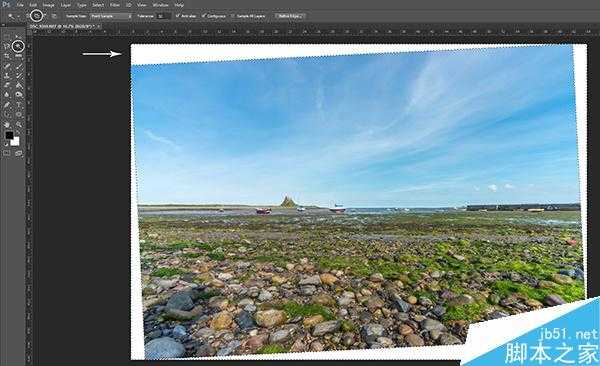Image resolution: width=600 pixels, height=366 pixels.
Task: Enable Sample All Layers checkbox
Action: pyautogui.click(x=233, y=16)
